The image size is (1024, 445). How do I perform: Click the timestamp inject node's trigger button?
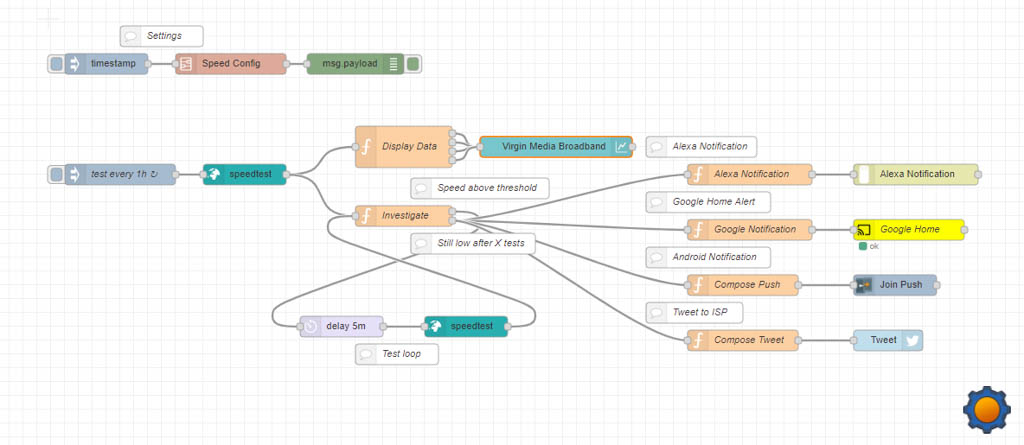[57, 64]
